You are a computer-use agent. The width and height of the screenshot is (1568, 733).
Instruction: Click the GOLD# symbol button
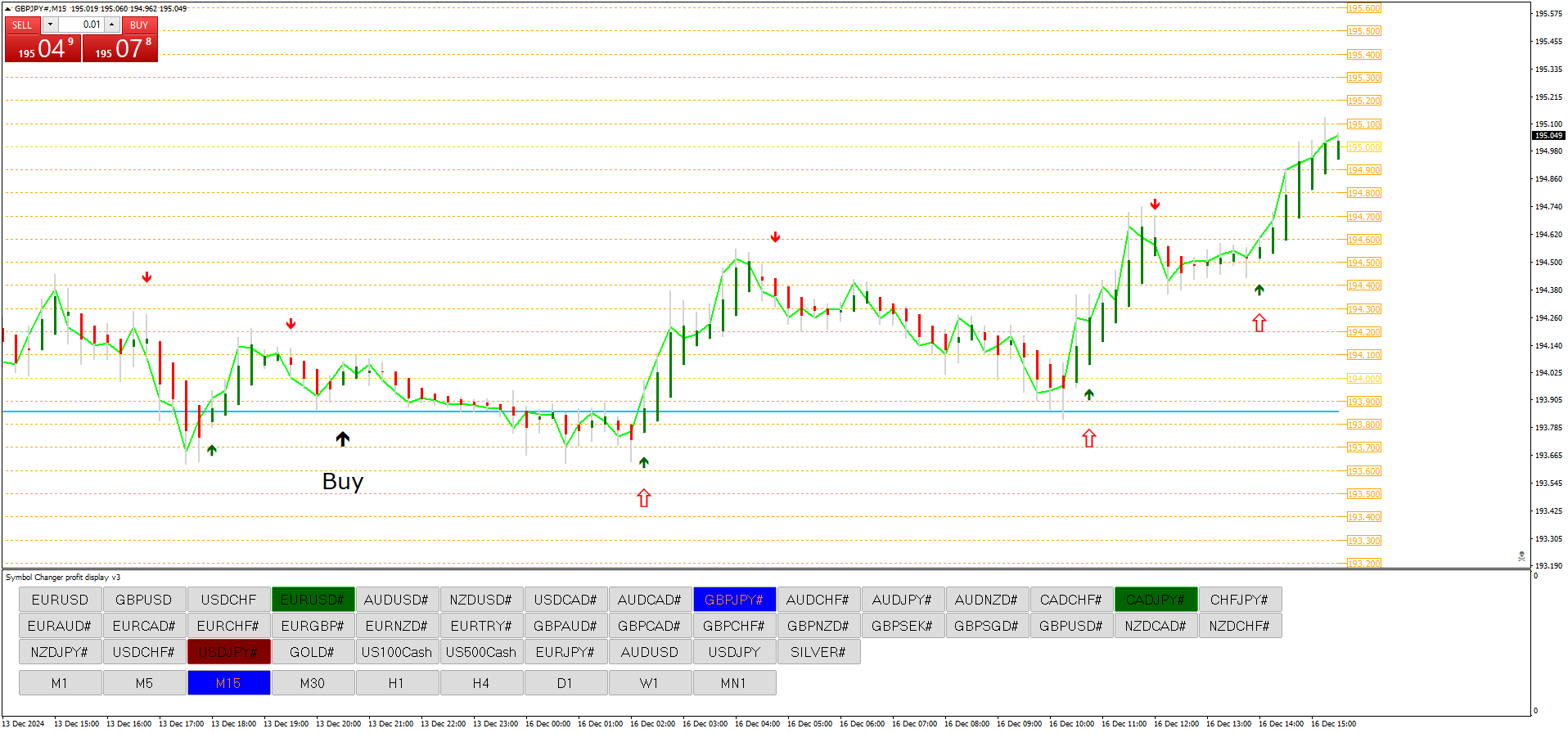click(x=312, y=652)
